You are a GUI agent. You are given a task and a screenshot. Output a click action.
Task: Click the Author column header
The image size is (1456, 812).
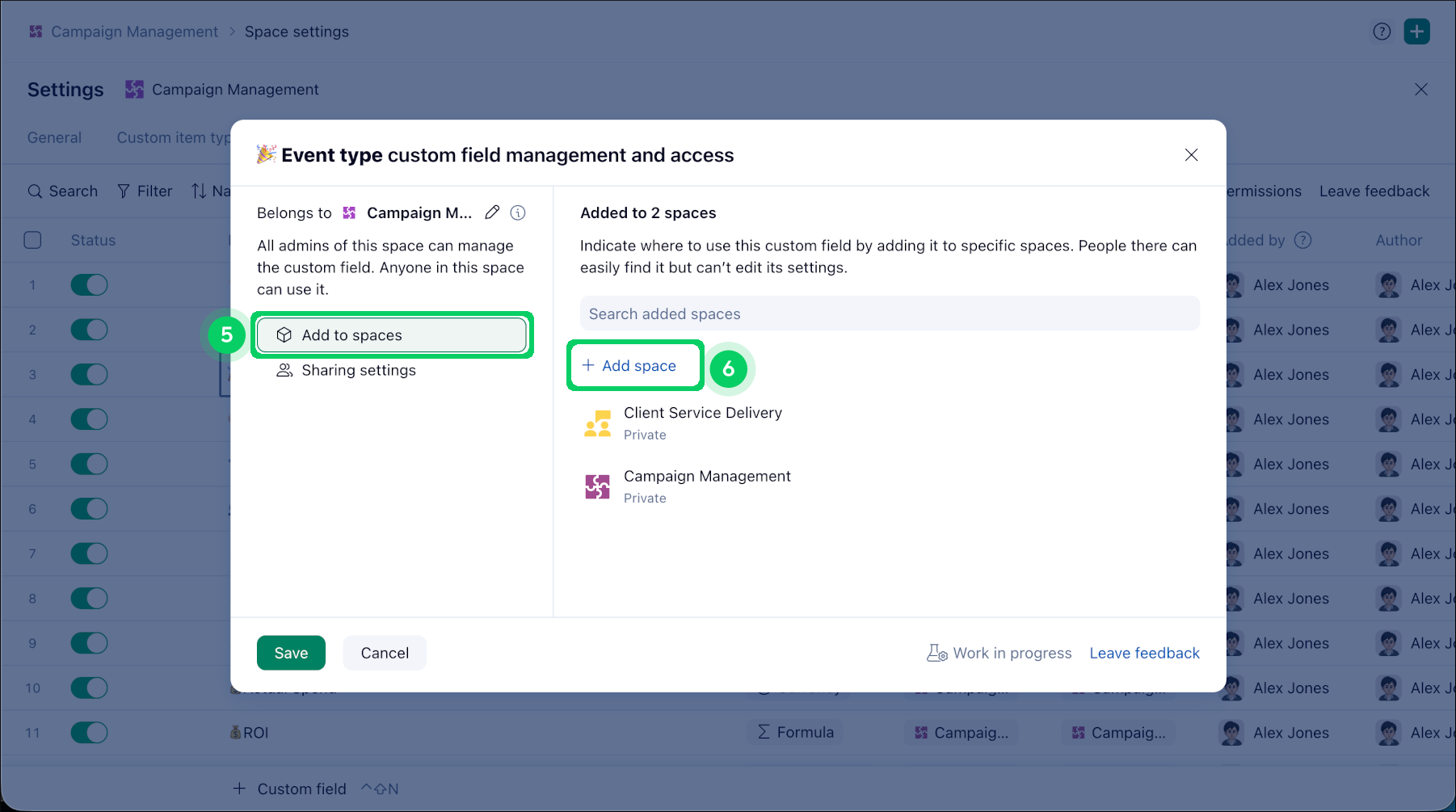(x=1399, y=240)
